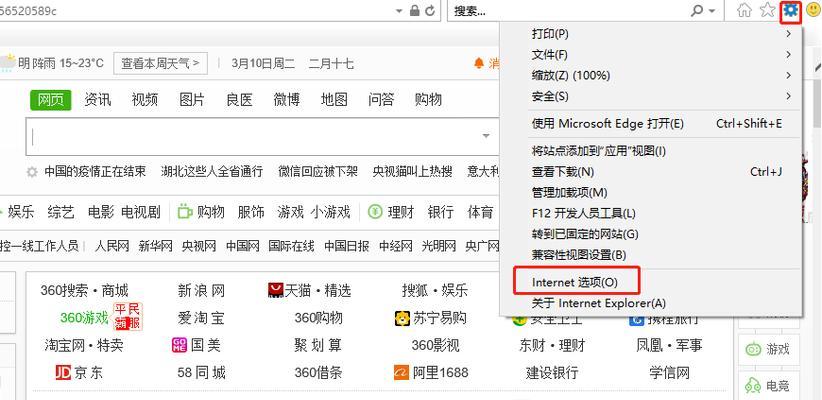Click the 游戏 gamepad sidebar icon

click(x=754, y=349)
